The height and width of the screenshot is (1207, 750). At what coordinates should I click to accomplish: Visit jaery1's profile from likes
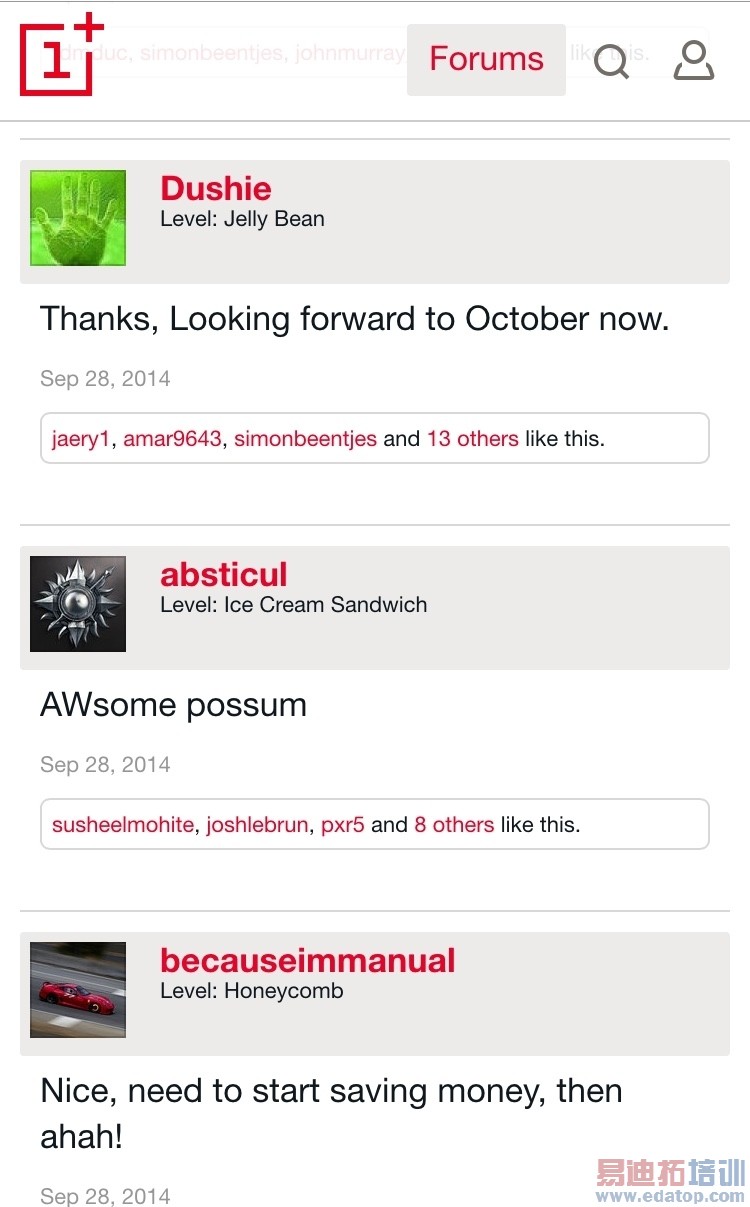pyautogui.click(x=81, y=439)
